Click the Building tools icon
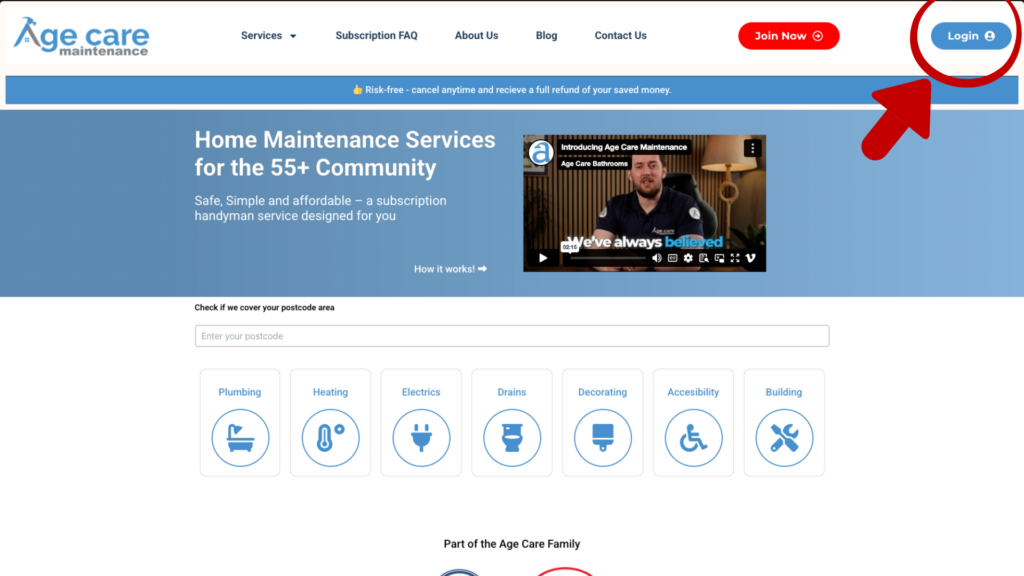This screenshot has height=576, width=1024. (784, 438)
